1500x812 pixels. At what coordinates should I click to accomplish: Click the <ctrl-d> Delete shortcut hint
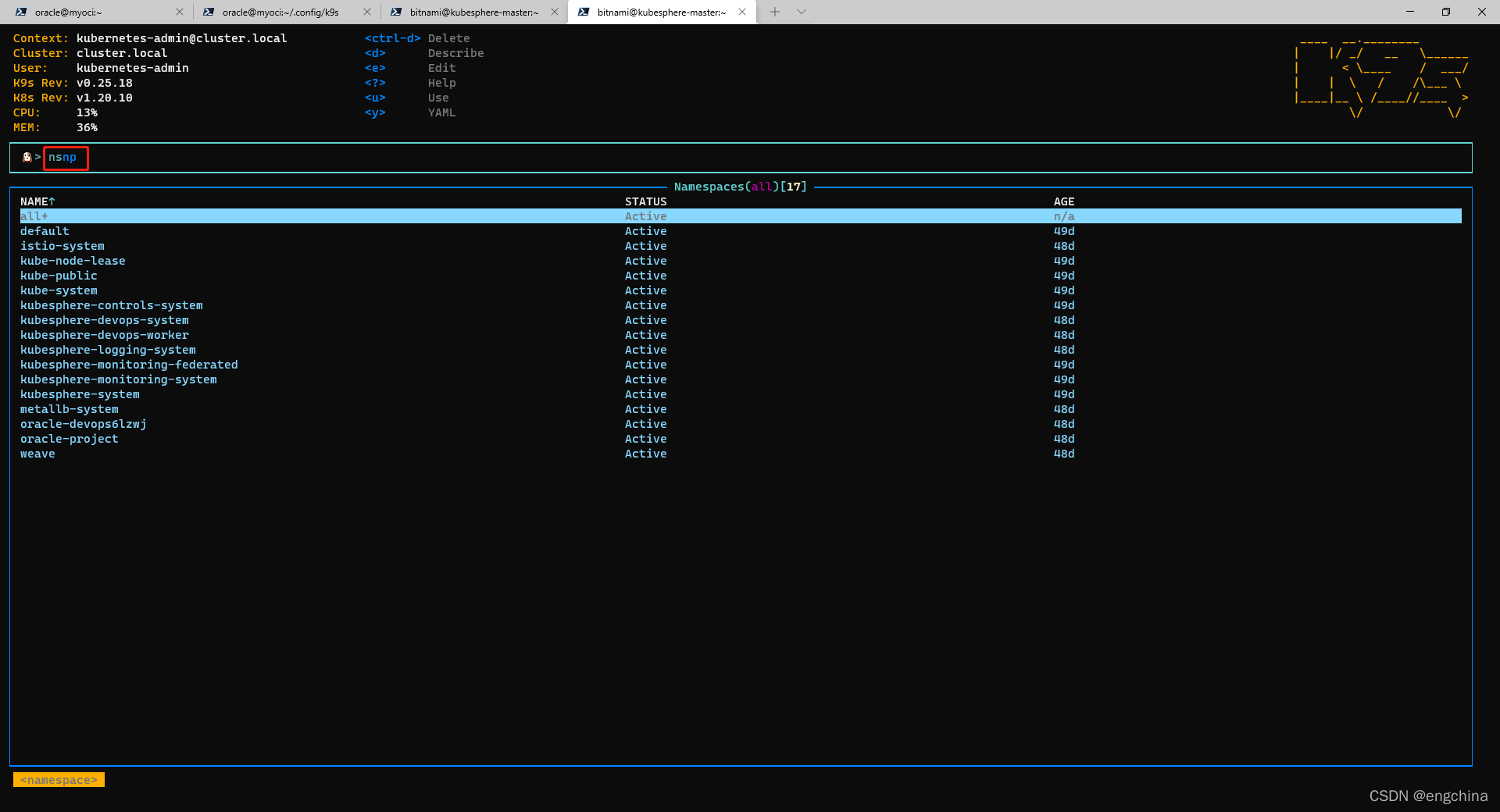coord(417,38)
